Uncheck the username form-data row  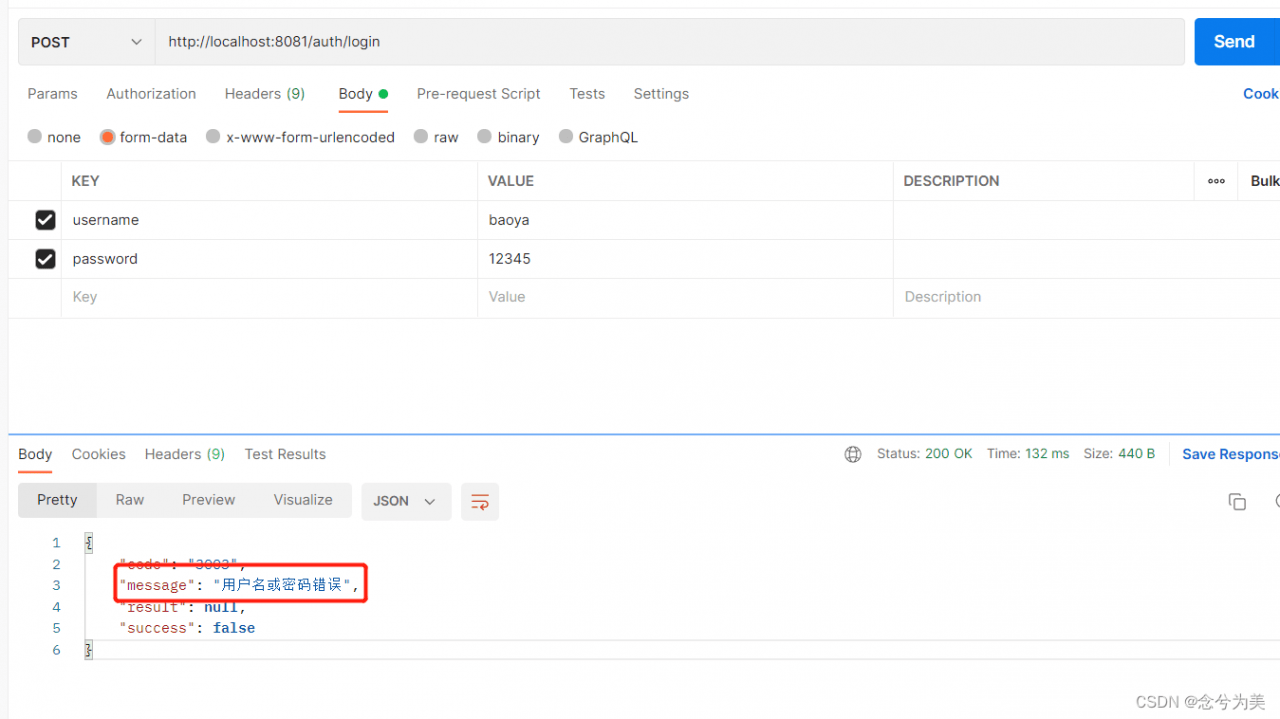(45, 220)
